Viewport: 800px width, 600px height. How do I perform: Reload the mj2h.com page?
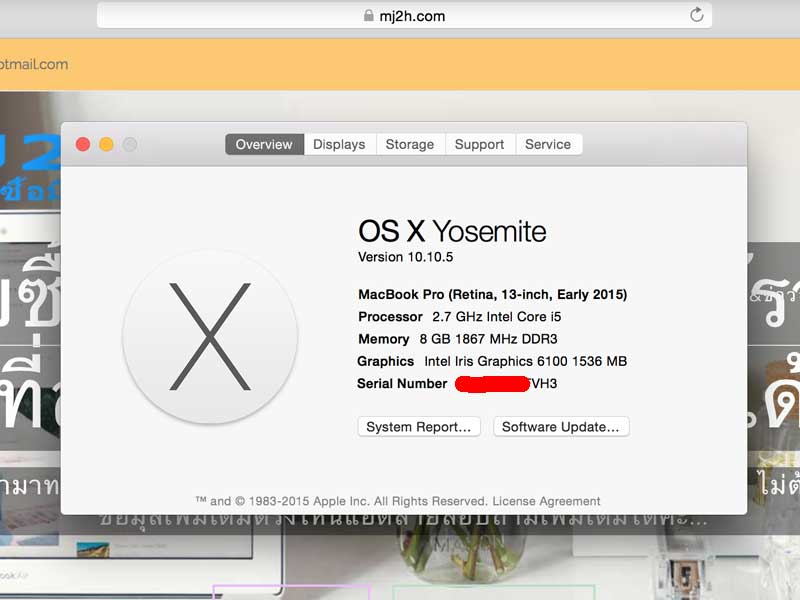[696, 15]
